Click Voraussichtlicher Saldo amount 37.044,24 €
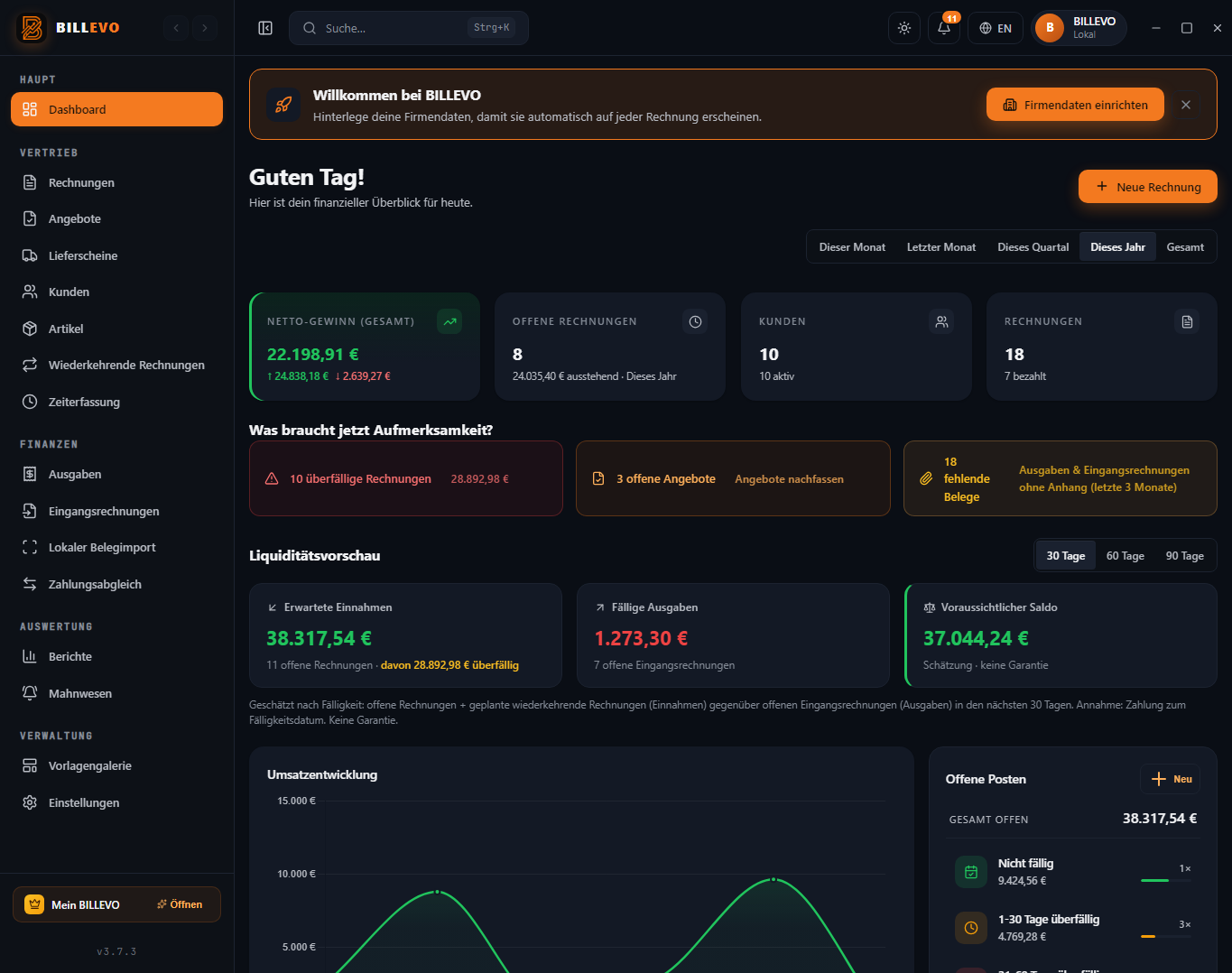The width and height of the screenshot is (1232, 973). (x=976, y=638)
